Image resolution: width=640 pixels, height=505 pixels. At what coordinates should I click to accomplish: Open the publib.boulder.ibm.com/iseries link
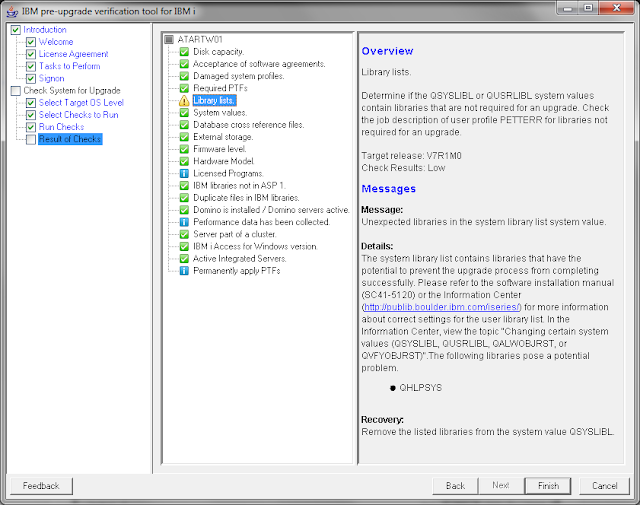tap(441, 307)
